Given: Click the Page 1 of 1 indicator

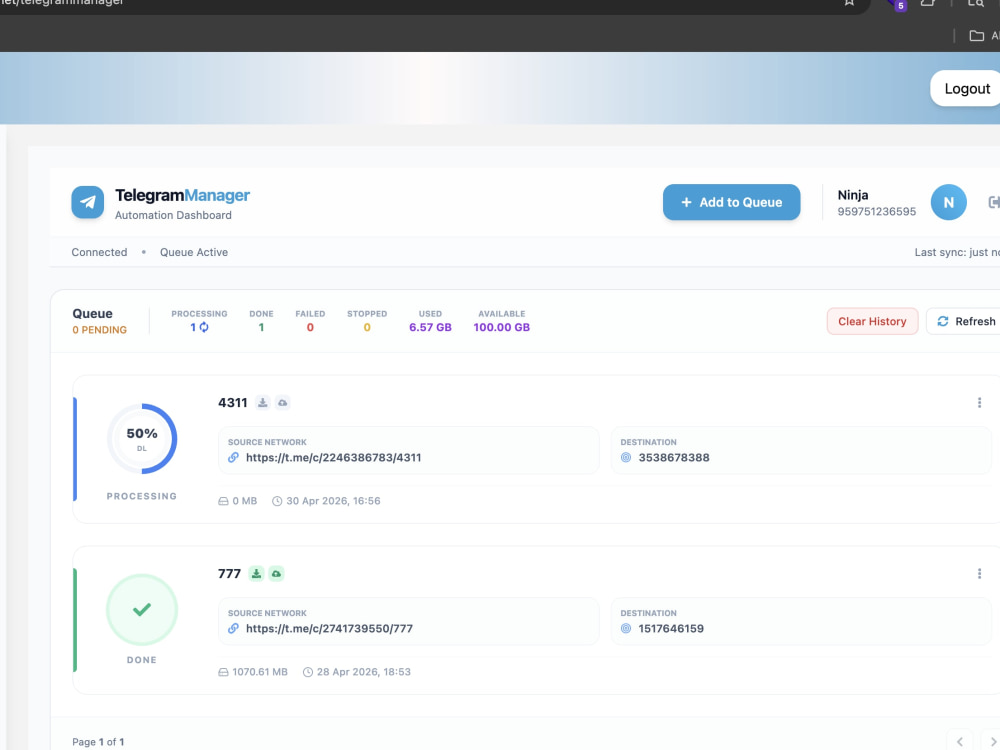Looking at the screenshot, I should point(98,742).
